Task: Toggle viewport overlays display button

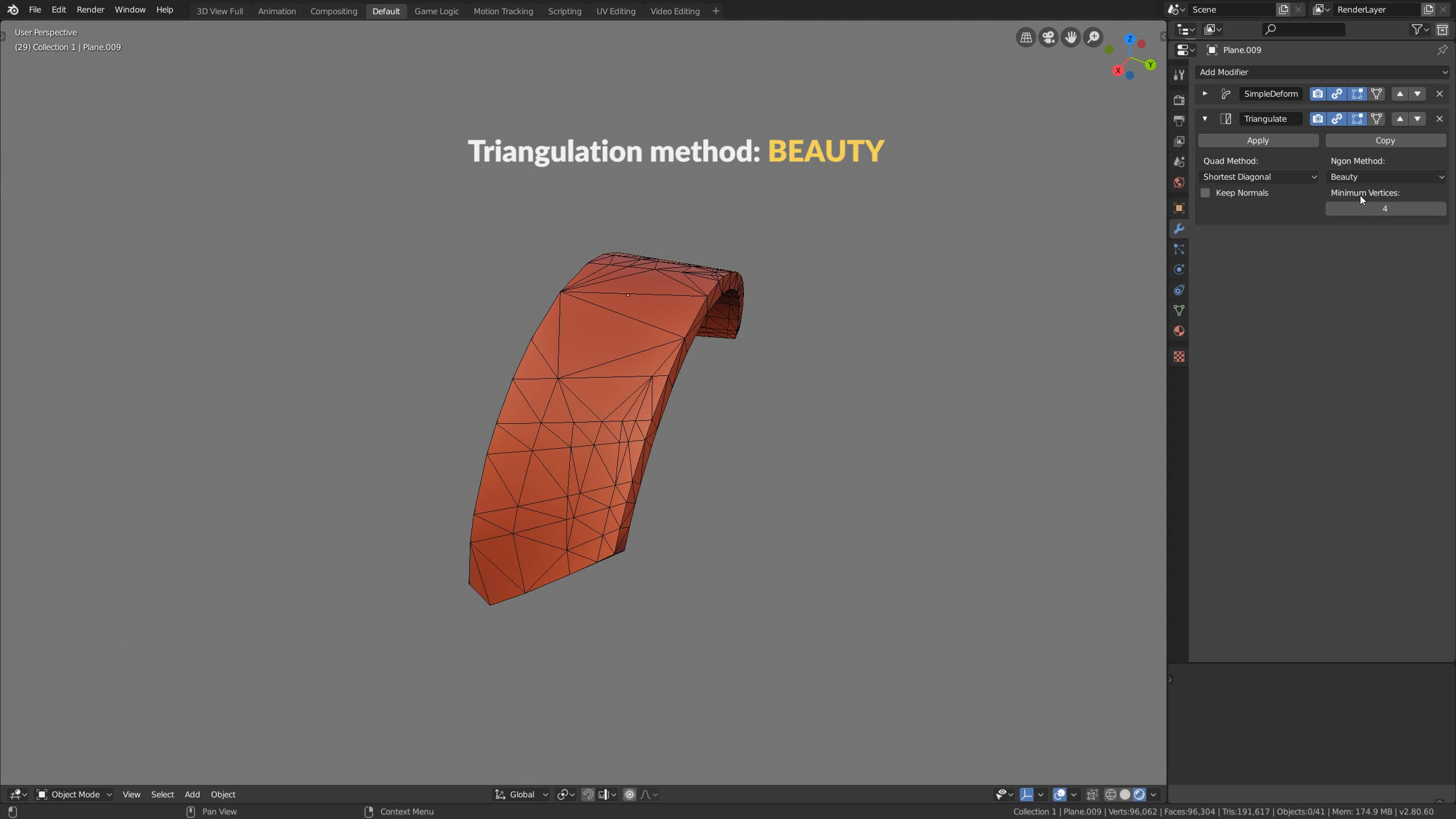Action: pyautogui.click(x=1060, y=795)
